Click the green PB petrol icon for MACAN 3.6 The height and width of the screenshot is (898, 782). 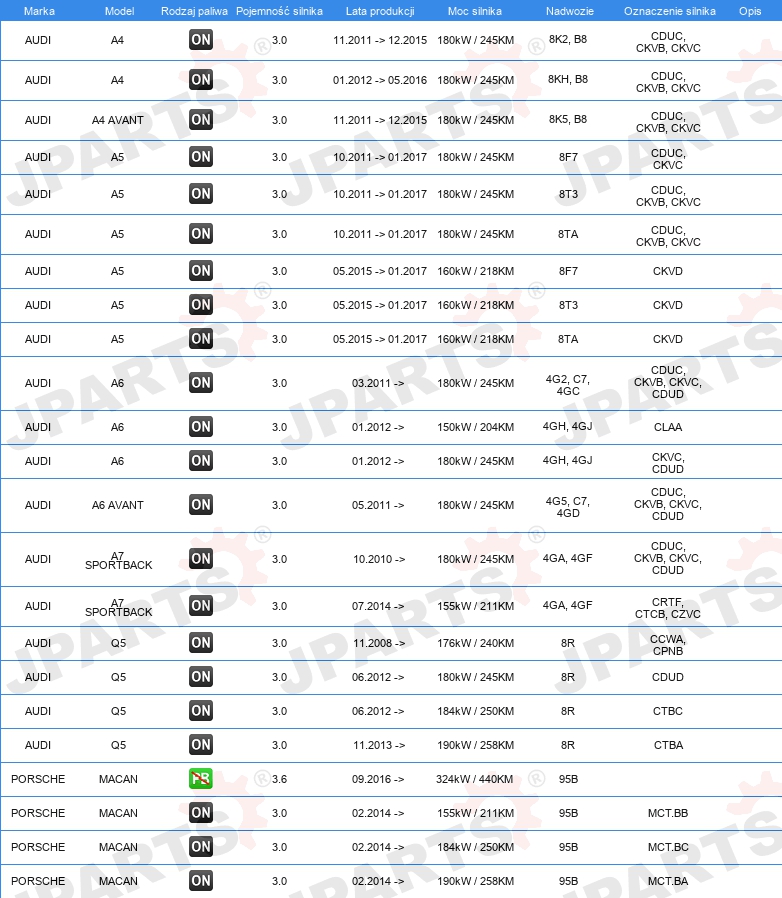pyautogui.click(x=201, y=779)
